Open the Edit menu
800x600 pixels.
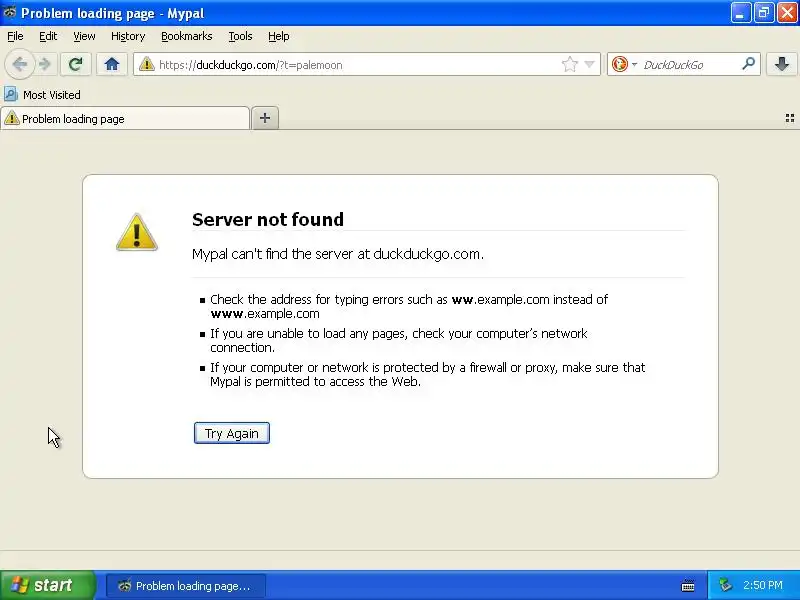point(48,36)
